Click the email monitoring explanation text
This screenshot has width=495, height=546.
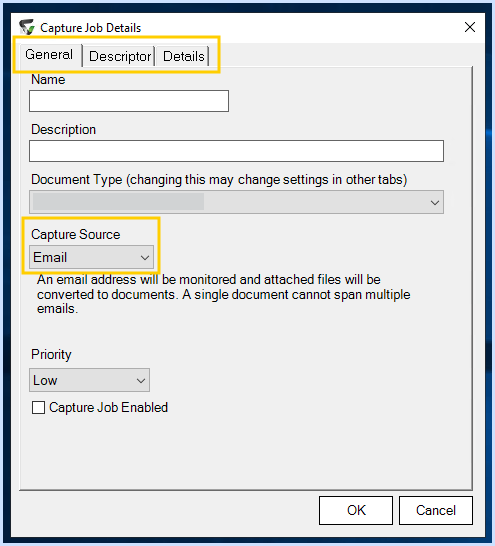pyautogui.click(x=223, y=294)
